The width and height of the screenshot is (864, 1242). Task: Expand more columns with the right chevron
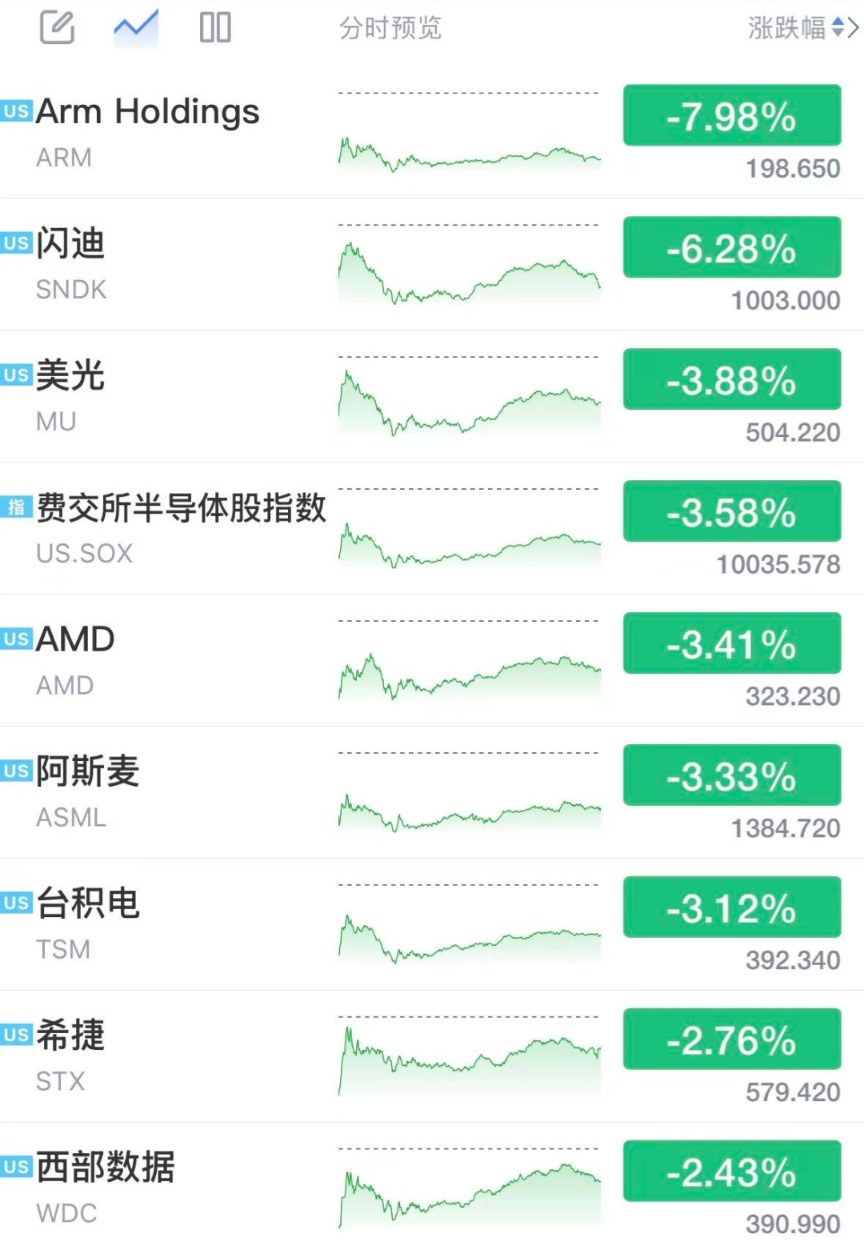pos(853,28)
